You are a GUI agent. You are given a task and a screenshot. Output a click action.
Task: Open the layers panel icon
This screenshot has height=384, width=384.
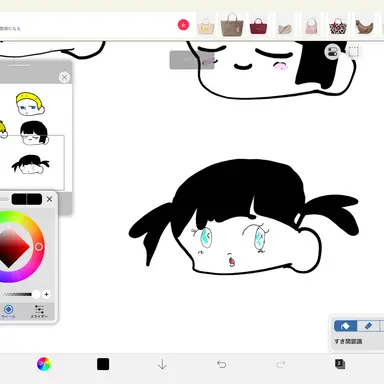pos(340,364)
